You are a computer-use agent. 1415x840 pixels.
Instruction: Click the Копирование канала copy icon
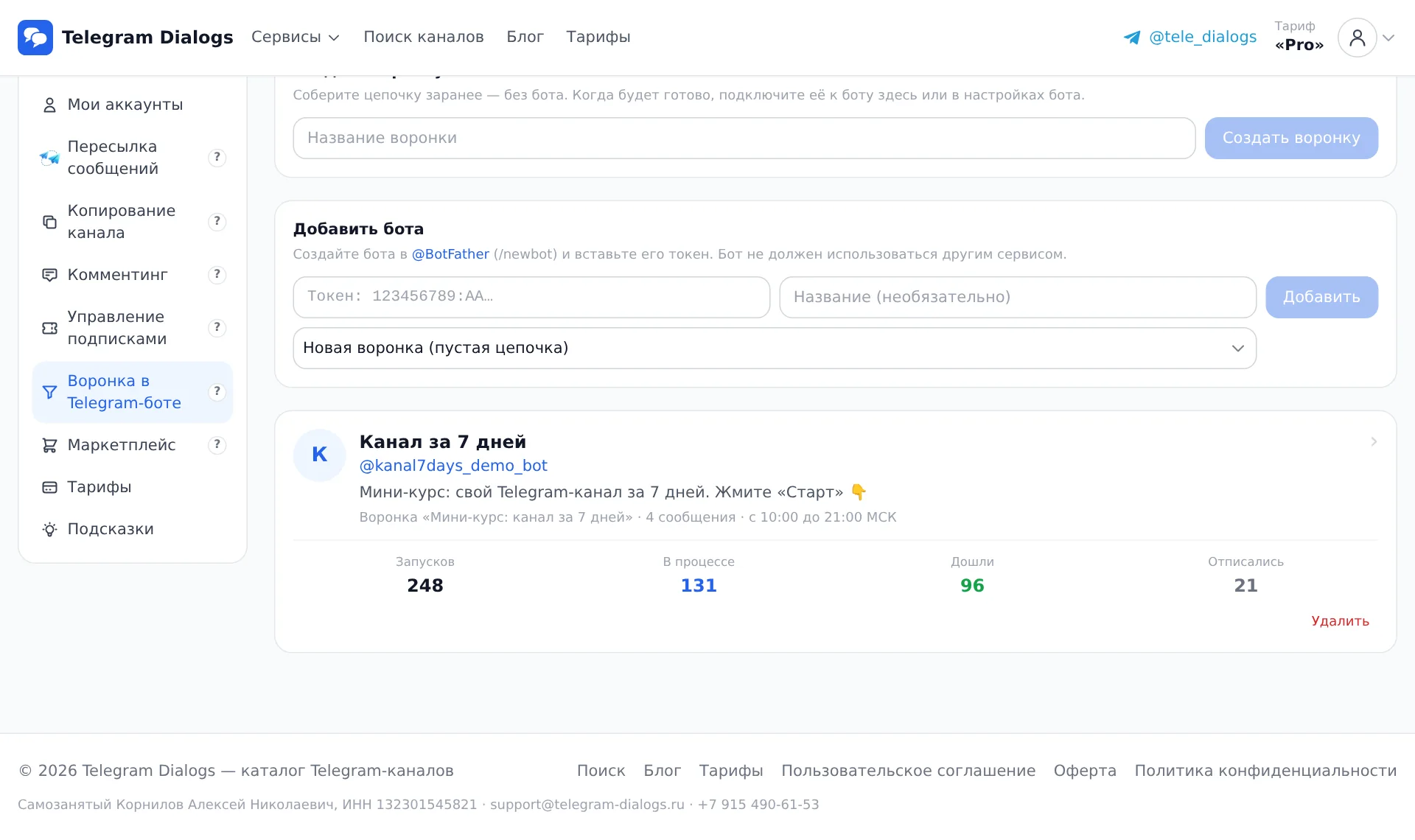(49, 222)
